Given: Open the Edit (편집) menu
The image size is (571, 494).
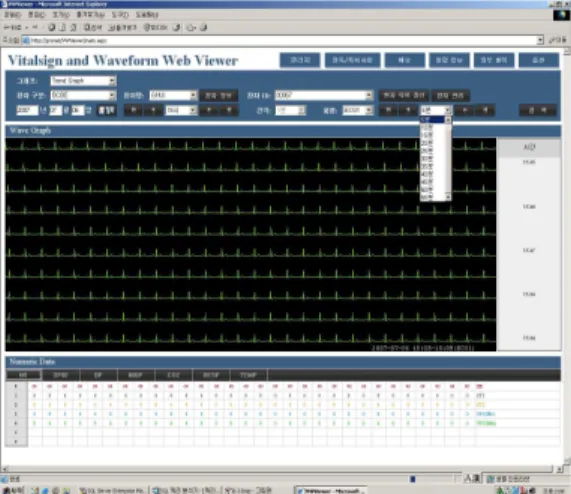Looking at the screenshot, I should (37, 15).
